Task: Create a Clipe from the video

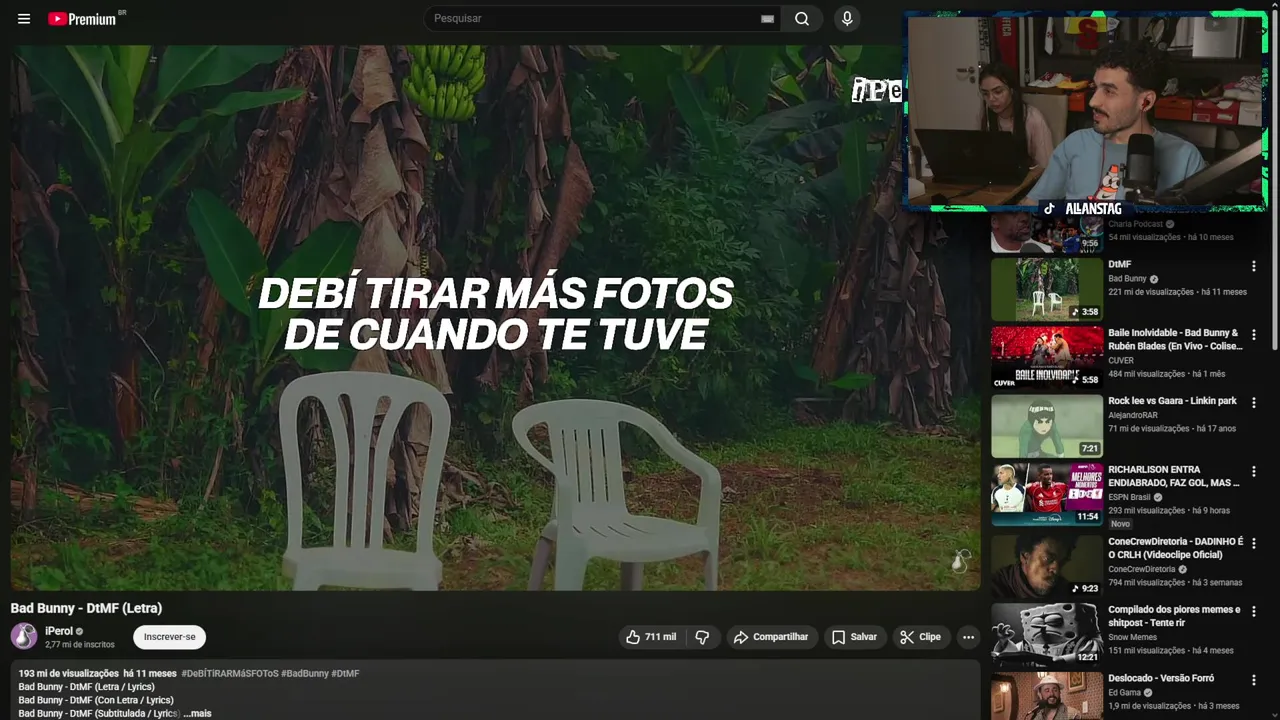Action: pyautogui.click(x=920, y=637)
